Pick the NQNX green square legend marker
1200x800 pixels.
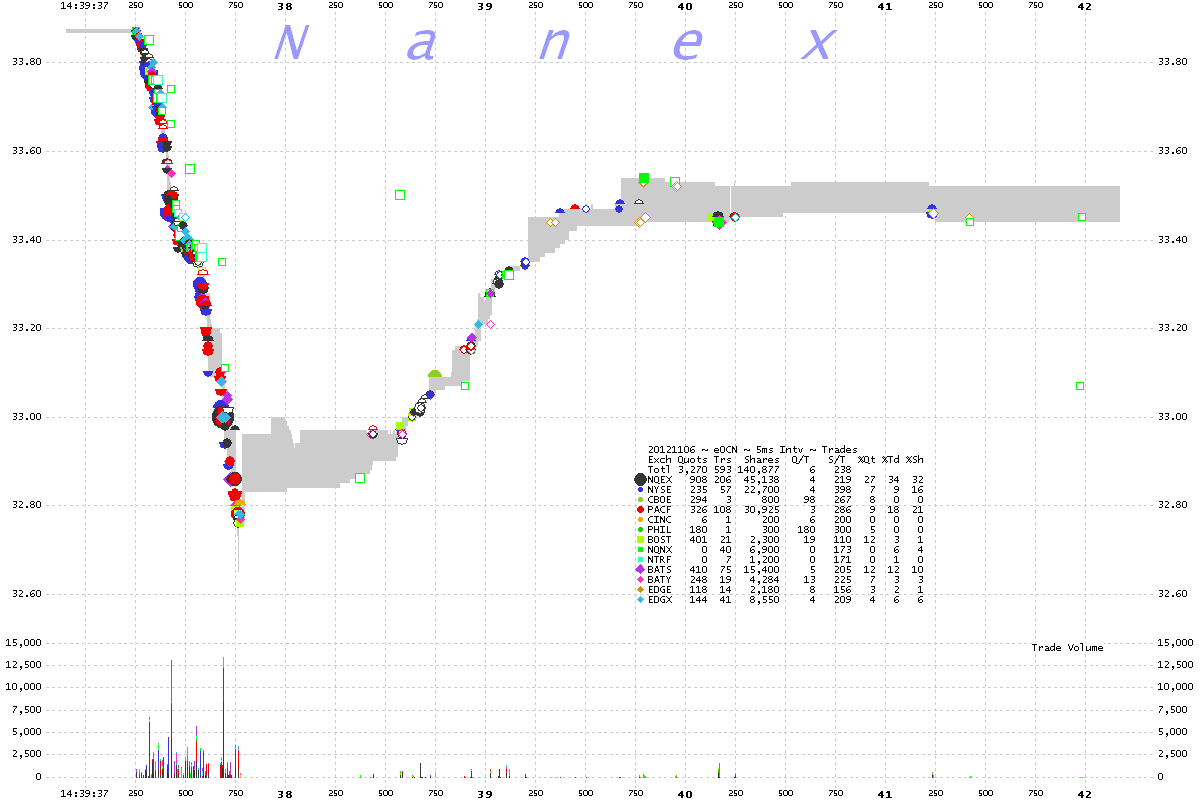click(x=640, y=549)
